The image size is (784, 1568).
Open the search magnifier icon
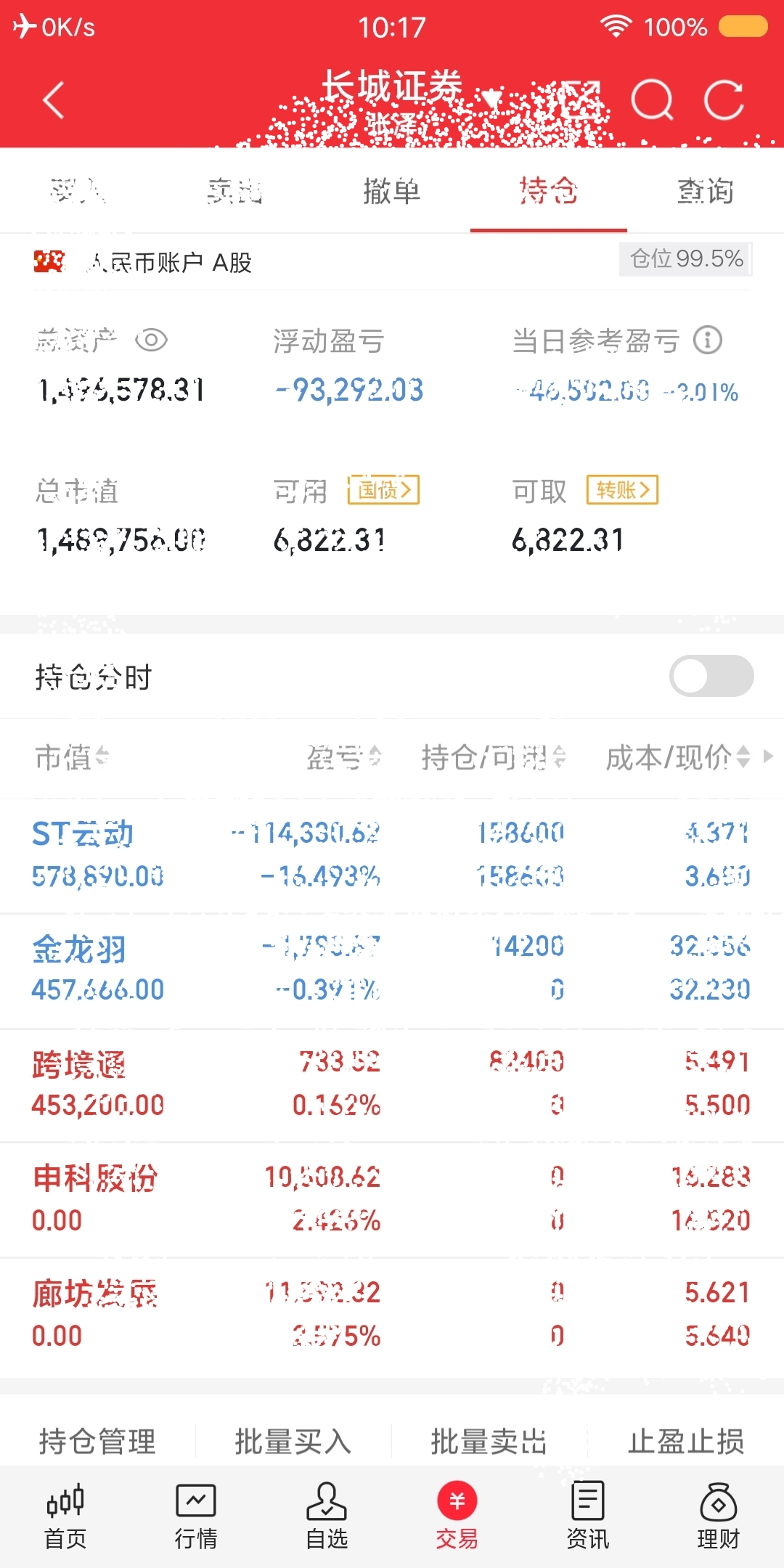click(652, 99)
